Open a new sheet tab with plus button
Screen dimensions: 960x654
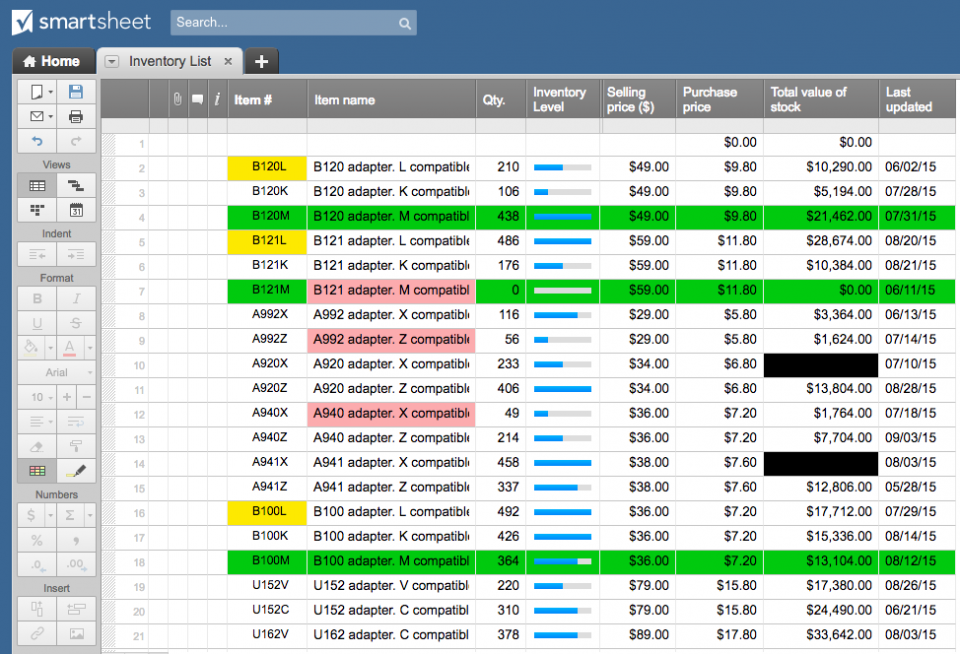click(261, 60)
